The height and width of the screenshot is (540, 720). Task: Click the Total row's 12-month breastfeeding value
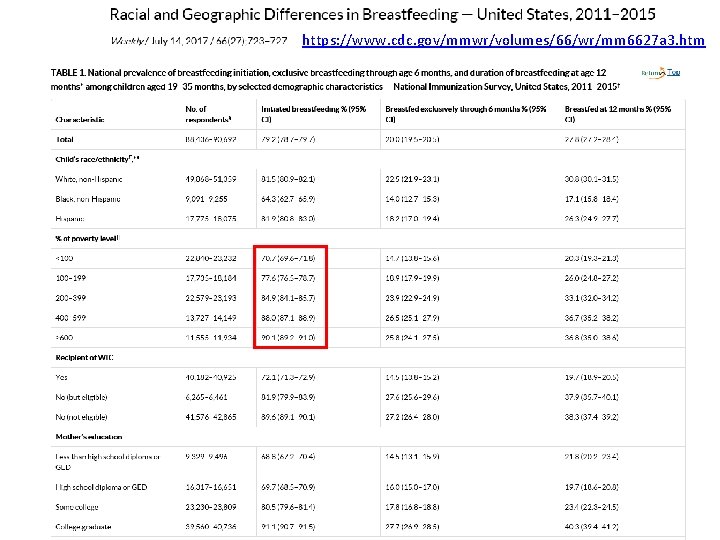pyautogui.click(x=591, y=139)
